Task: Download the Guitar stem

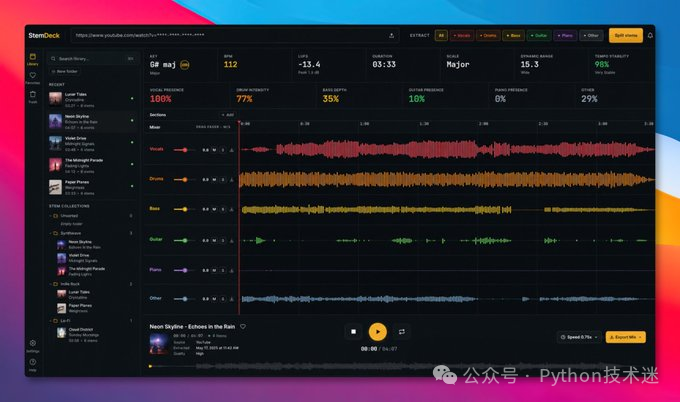Action: pyautogui.click(x=232, y=240)
